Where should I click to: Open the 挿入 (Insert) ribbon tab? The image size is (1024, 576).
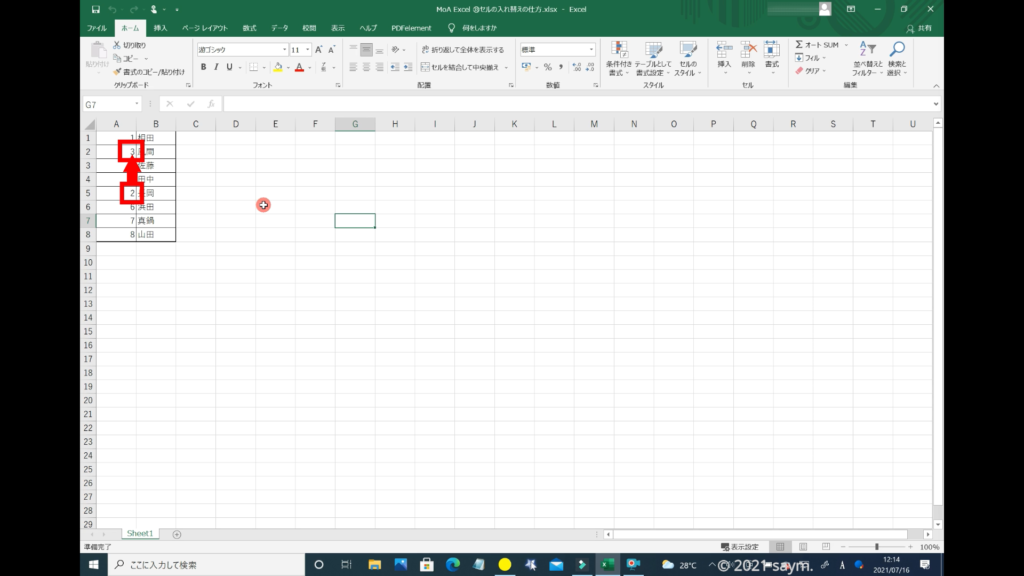[x=160, y=28]
